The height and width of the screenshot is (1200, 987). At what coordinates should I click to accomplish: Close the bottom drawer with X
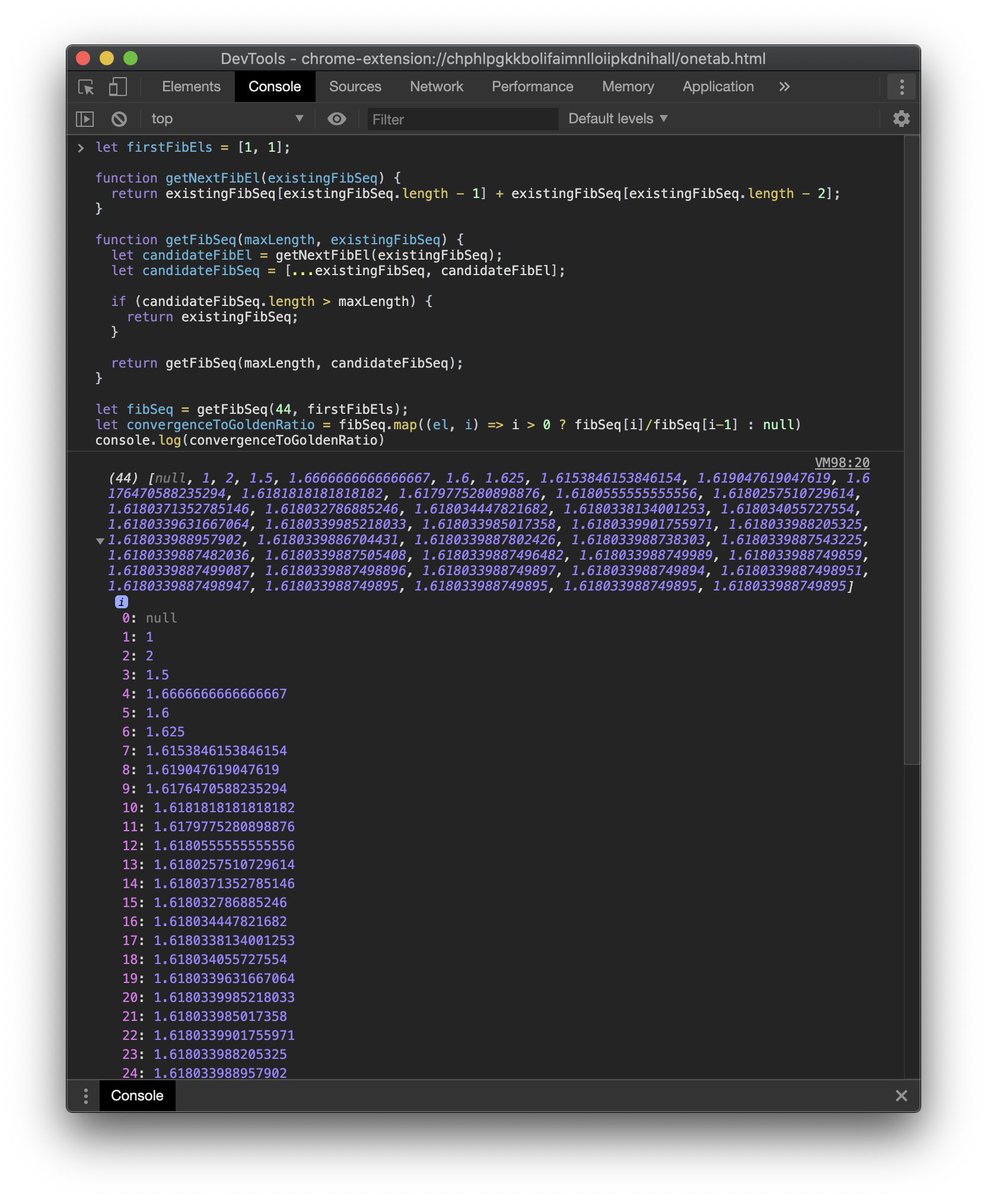(901, 1095)
